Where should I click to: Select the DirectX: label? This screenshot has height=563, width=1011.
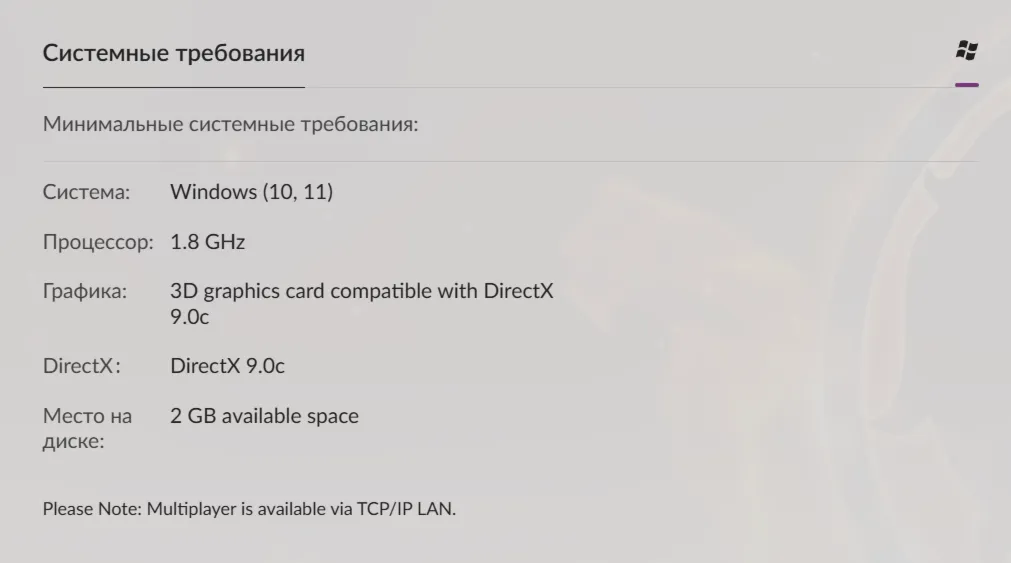point(81,366)
